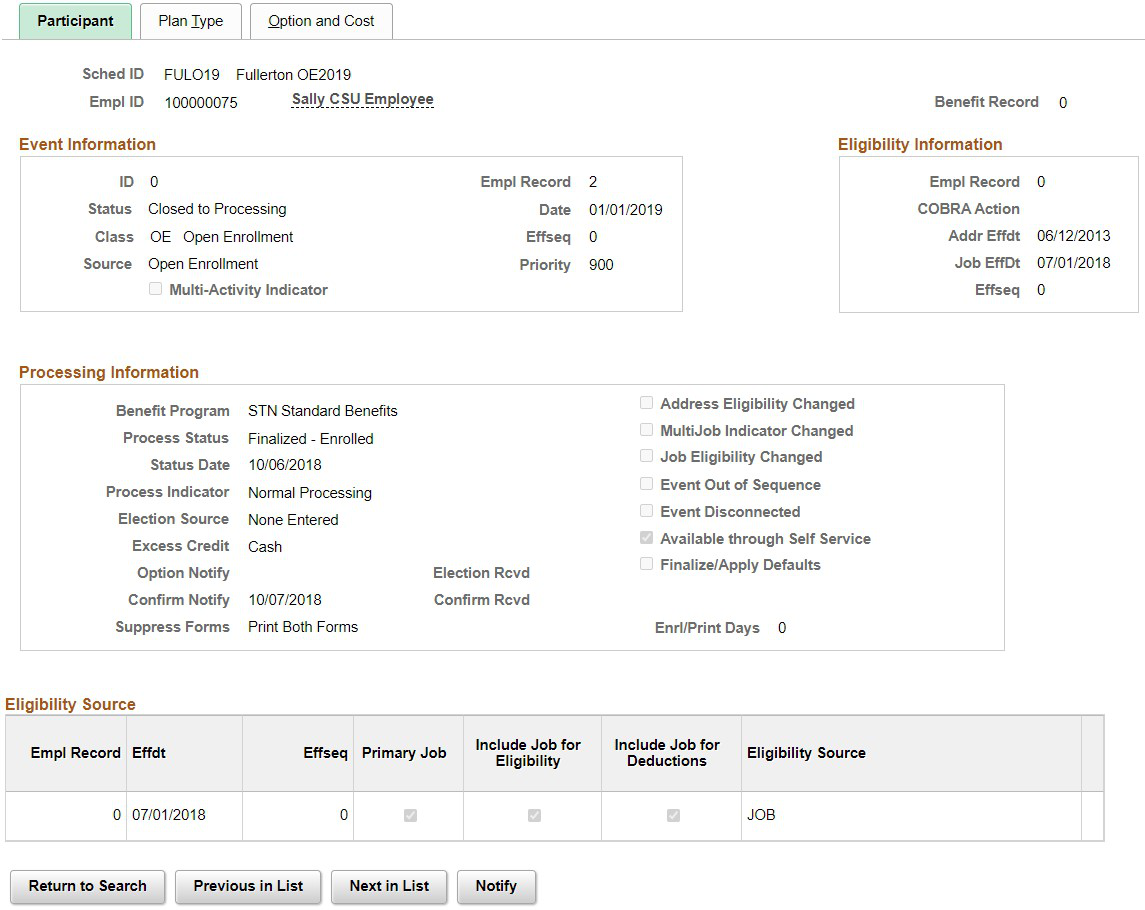Toggle Primary Job checkbox in table row
The width and height of the screenshot is (1145, 910).
click(x=410, y=815)
